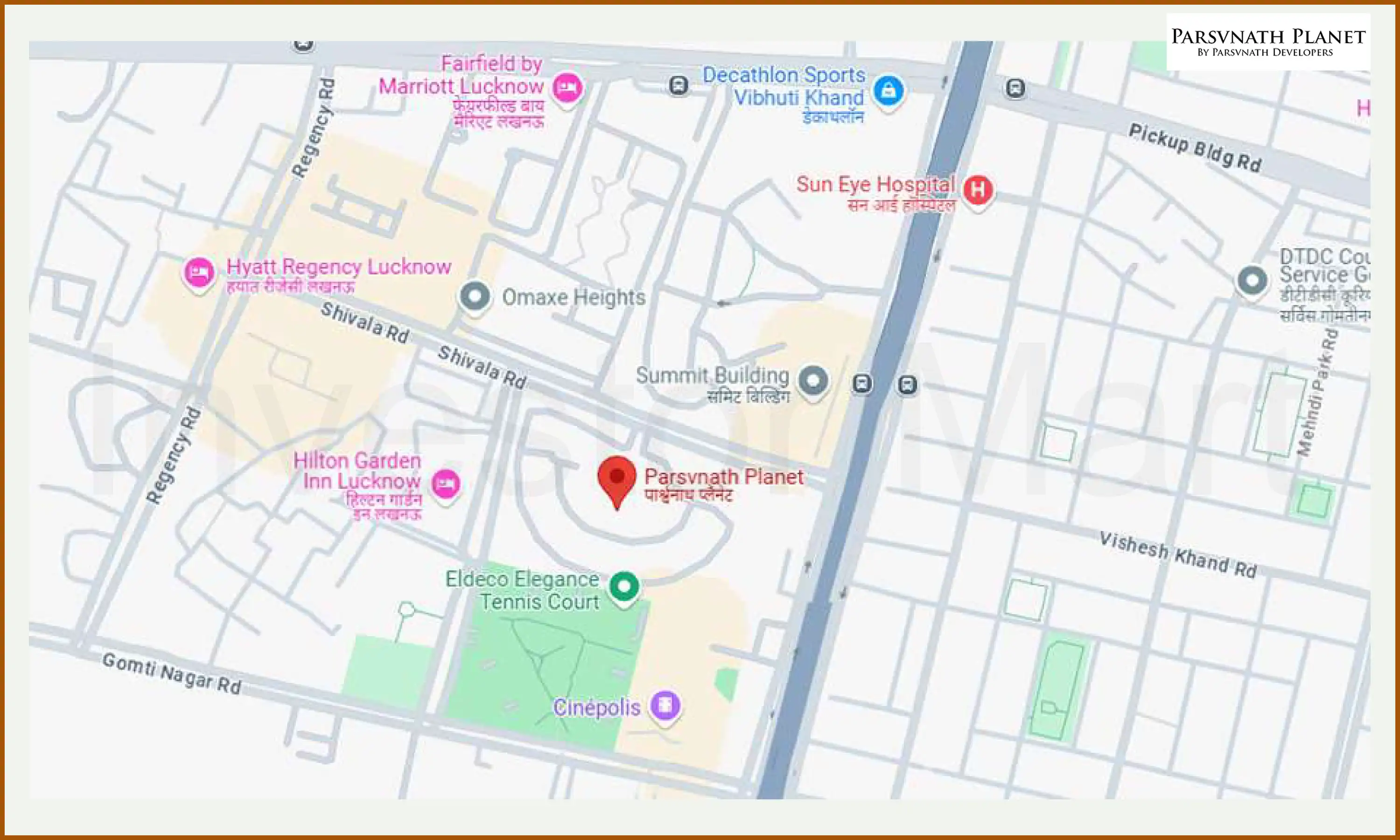1400x840 pixels.
Task: Select the Shivala Rd label below Hyatt Regency
Action: pos(364,322)
